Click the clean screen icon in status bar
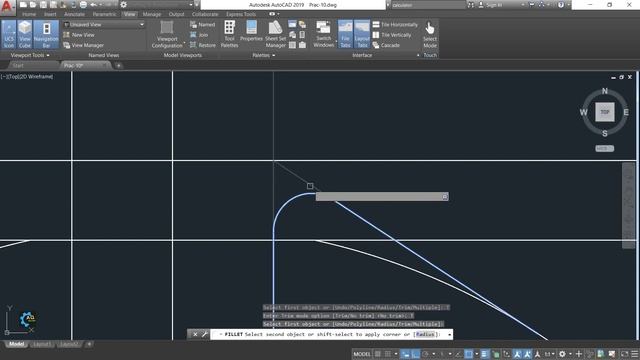The height and width of the screenshot is (360, 640). click(x=624, y=354)
